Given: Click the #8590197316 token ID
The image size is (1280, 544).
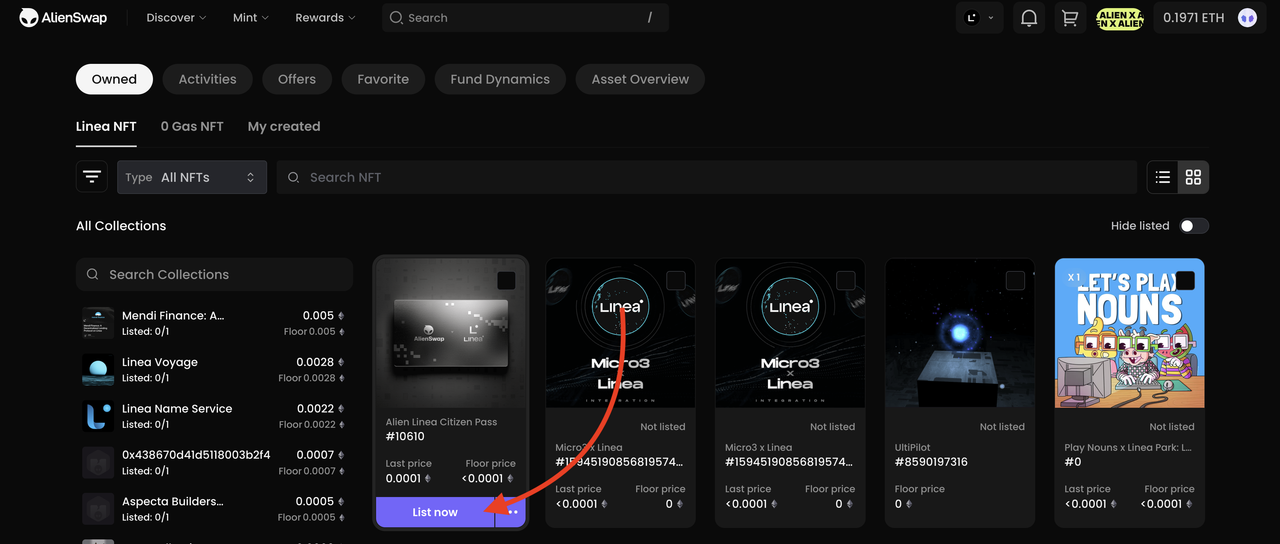Looking at the screenshot, I should (x=931, y=462).
